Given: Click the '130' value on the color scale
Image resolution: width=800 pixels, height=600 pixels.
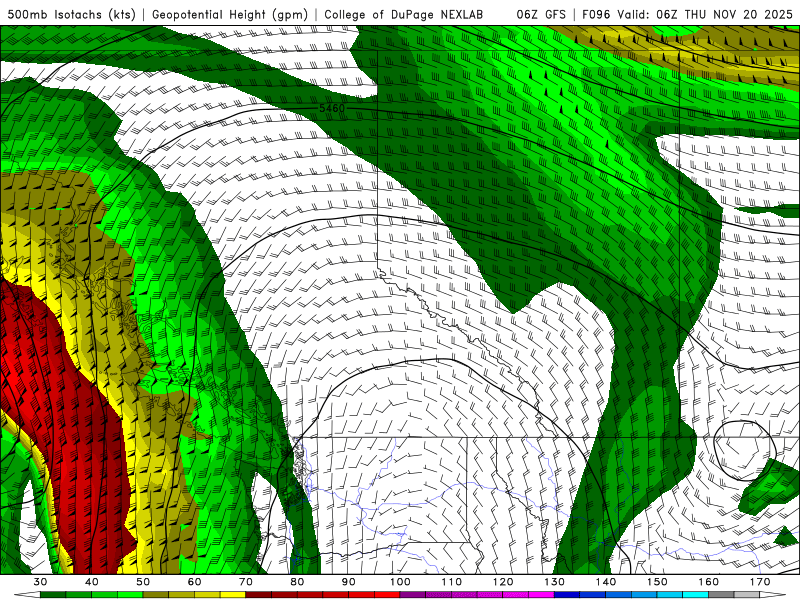Looking at the screenshot, I should coord(555,582).
